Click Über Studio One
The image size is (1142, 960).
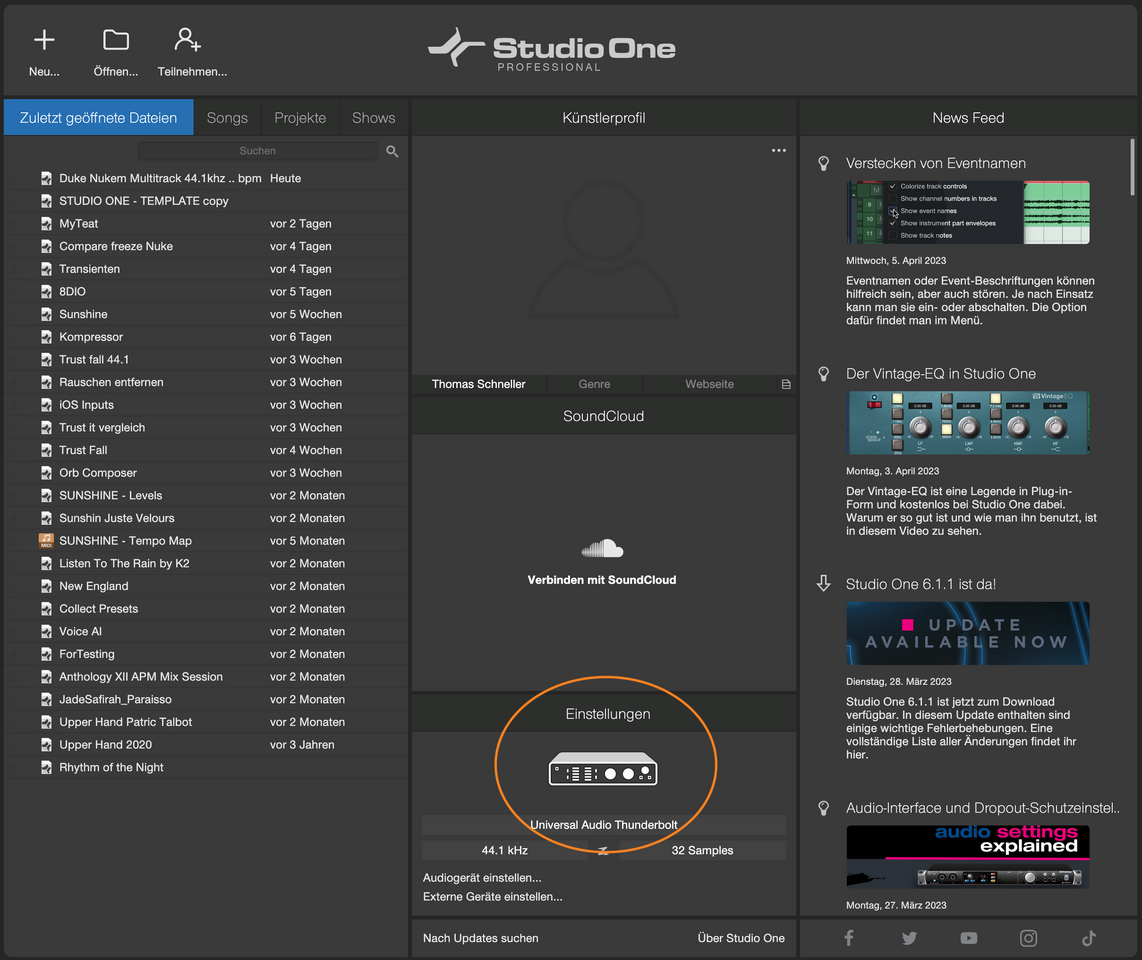(741, 938)
